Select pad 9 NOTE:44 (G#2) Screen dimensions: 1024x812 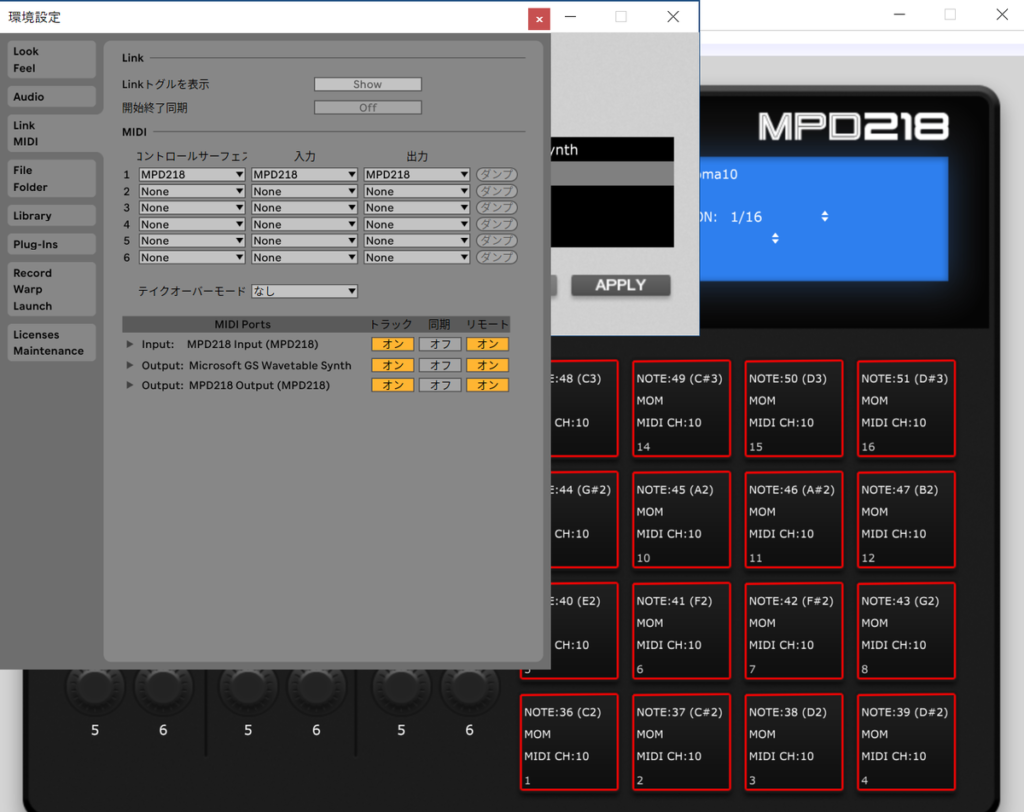pos(584,519)
